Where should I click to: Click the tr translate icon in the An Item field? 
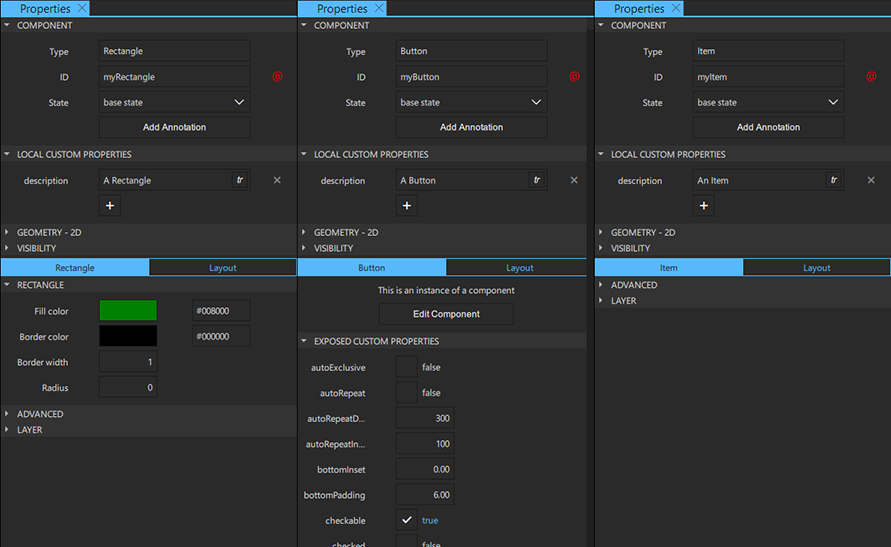coord(834,180)
